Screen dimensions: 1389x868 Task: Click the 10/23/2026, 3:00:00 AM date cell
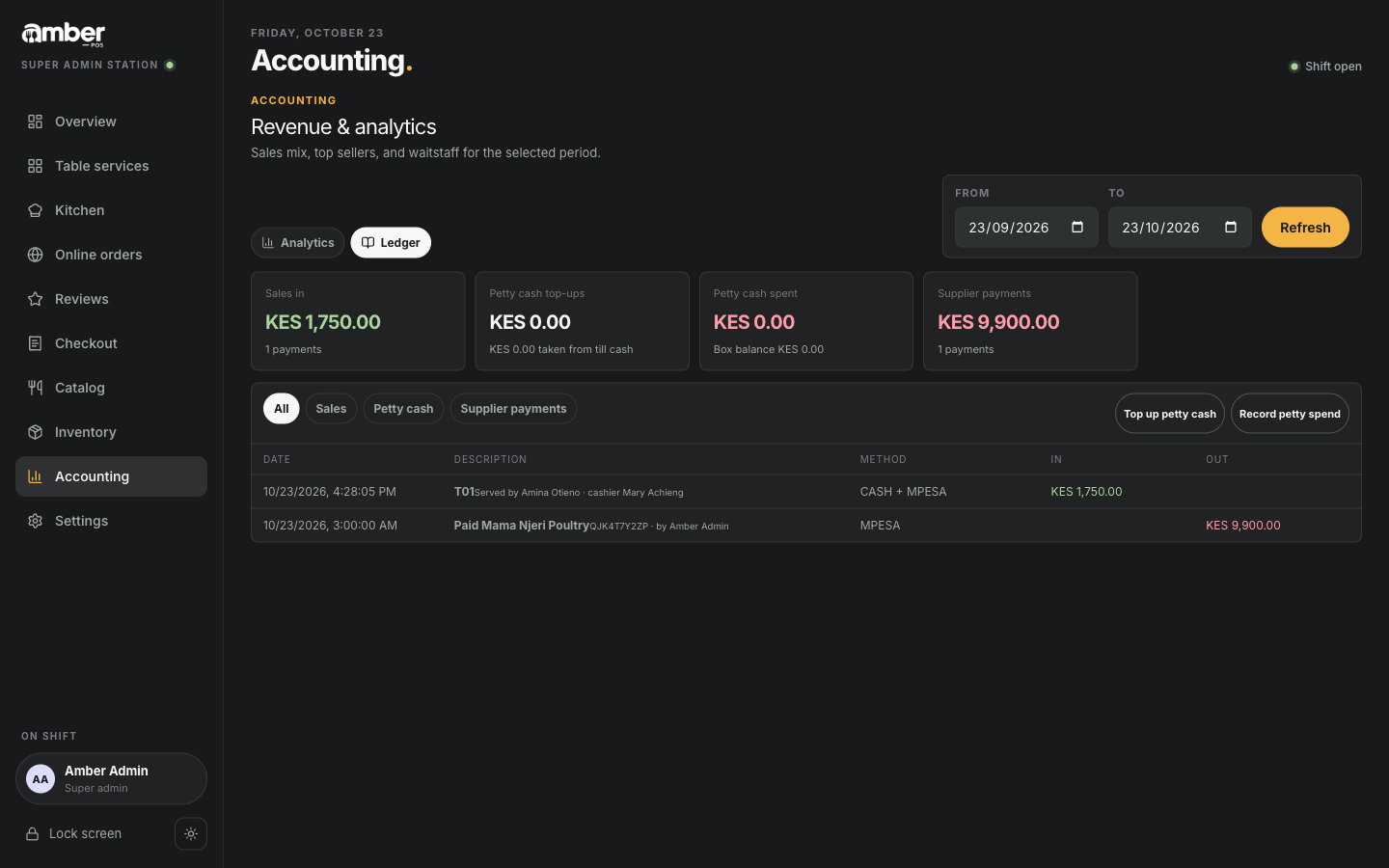click(x=330, y=526)
